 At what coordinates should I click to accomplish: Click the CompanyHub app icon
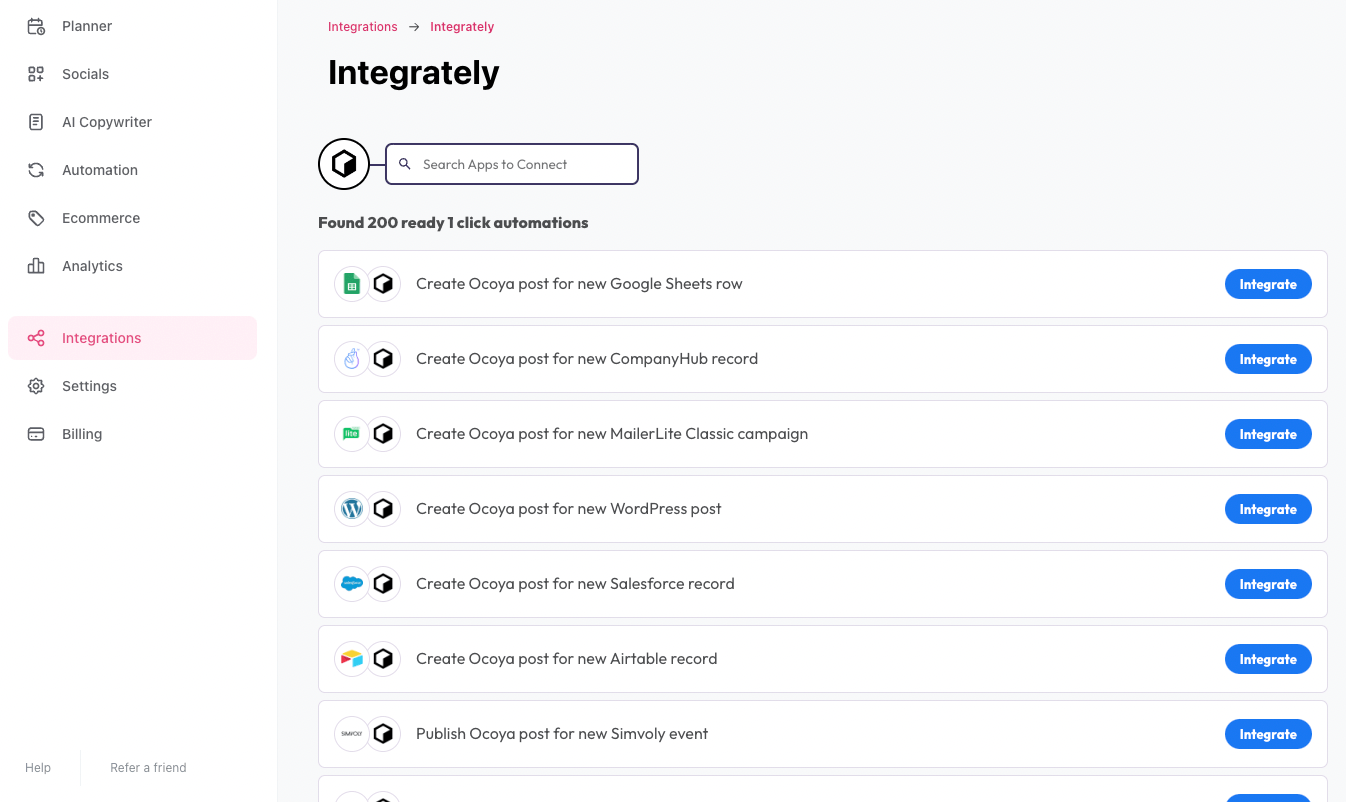351,359
